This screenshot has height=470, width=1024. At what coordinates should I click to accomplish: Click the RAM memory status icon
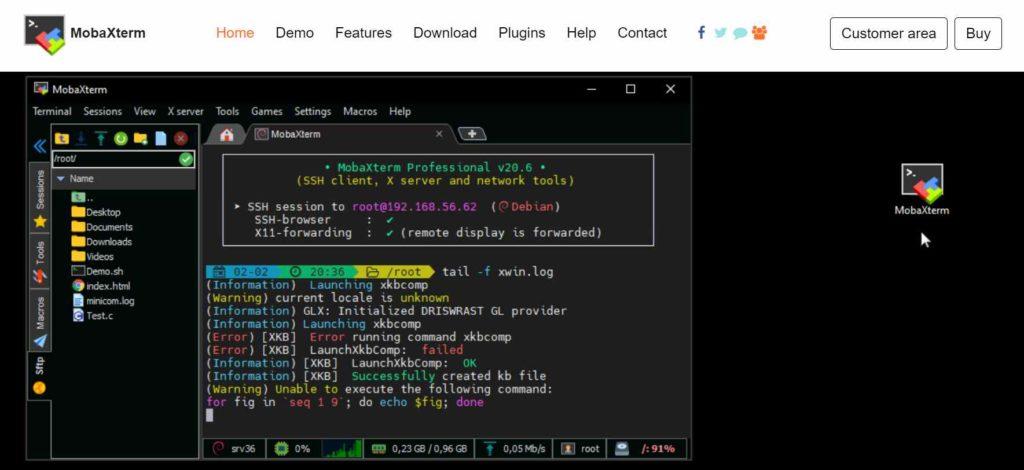(379, 448)
